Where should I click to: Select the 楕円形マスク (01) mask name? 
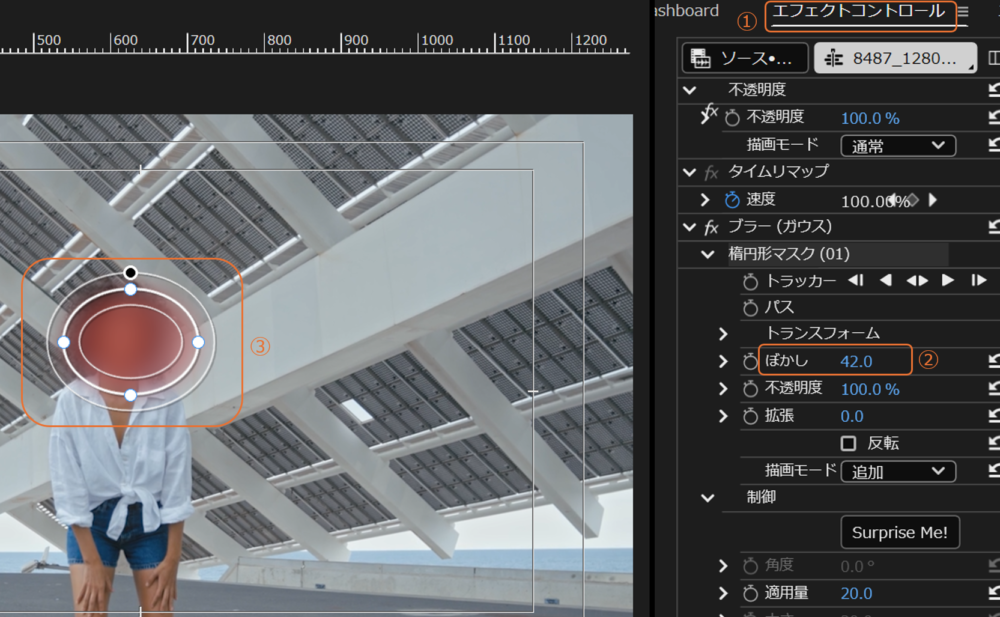pyautogui.click(x=789, y=254)
